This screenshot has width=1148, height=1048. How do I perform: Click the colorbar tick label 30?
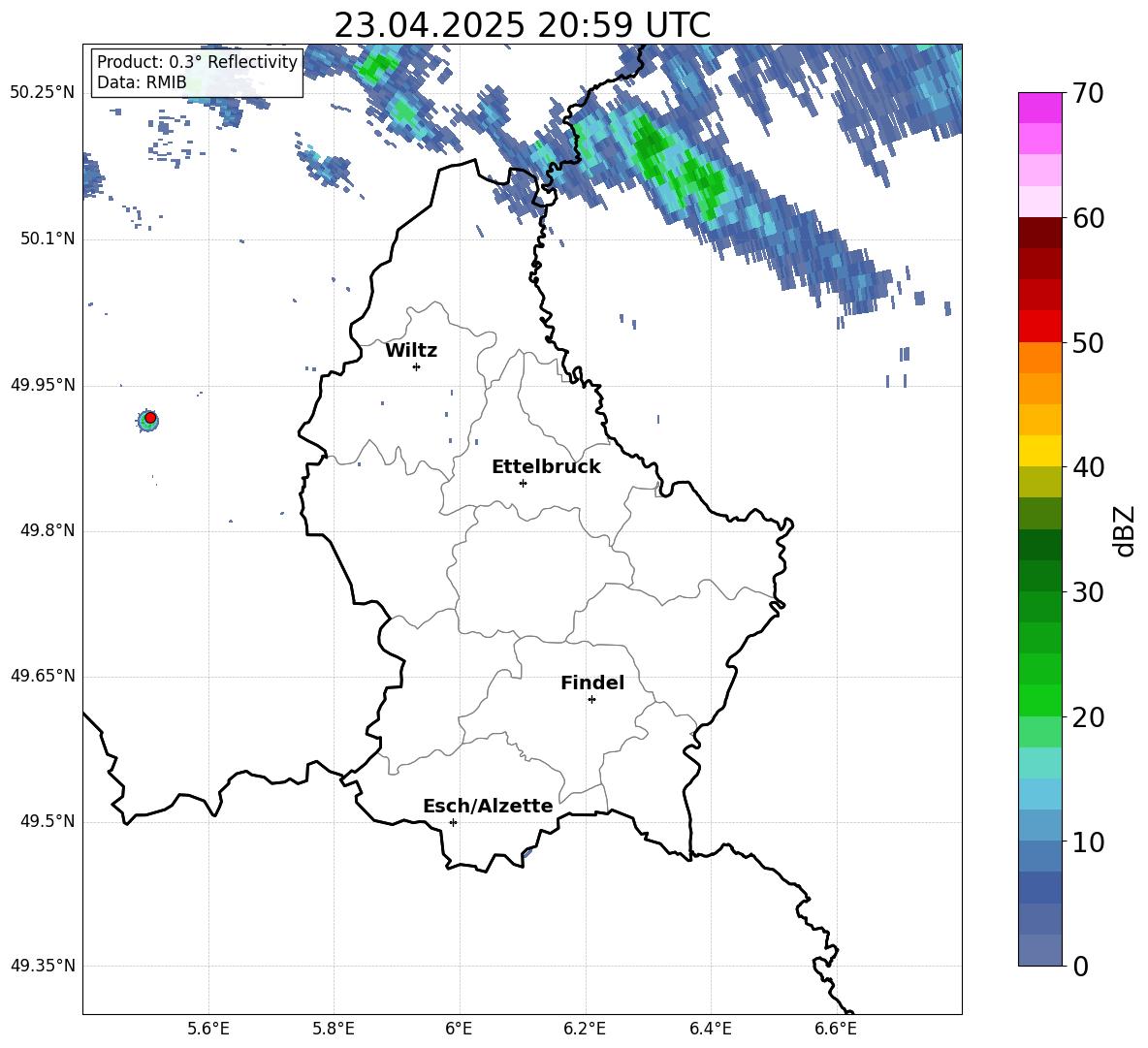[x=1087, y=592]
